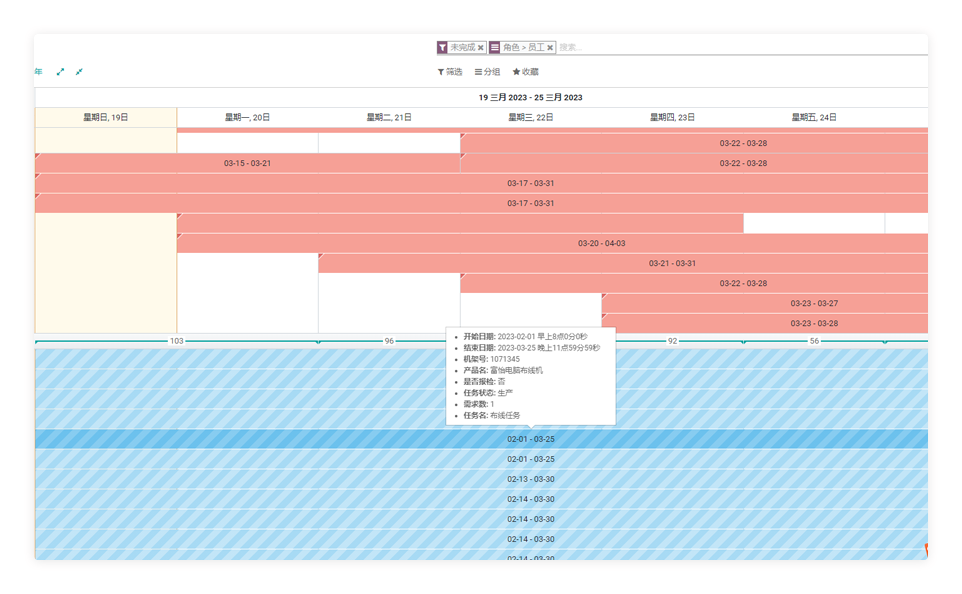Select the 星期三, 22日 column header

tap(530, 117)
